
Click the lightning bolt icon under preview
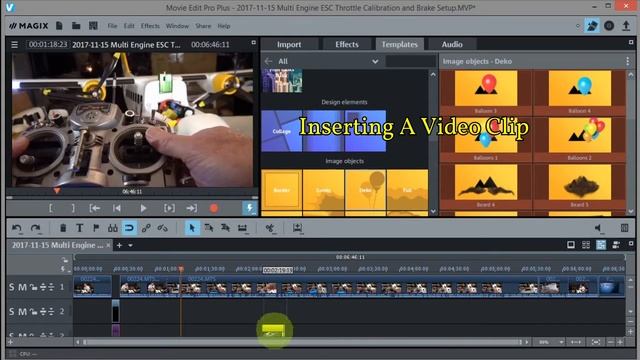coord(250,208)
